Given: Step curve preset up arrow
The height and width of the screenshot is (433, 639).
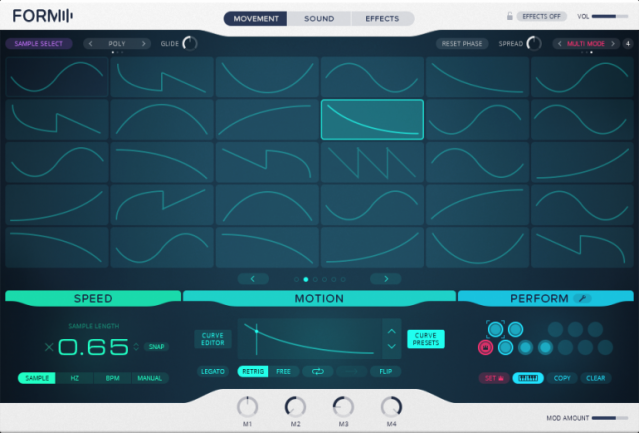Looking at the screenshot, I should (392, 331).
